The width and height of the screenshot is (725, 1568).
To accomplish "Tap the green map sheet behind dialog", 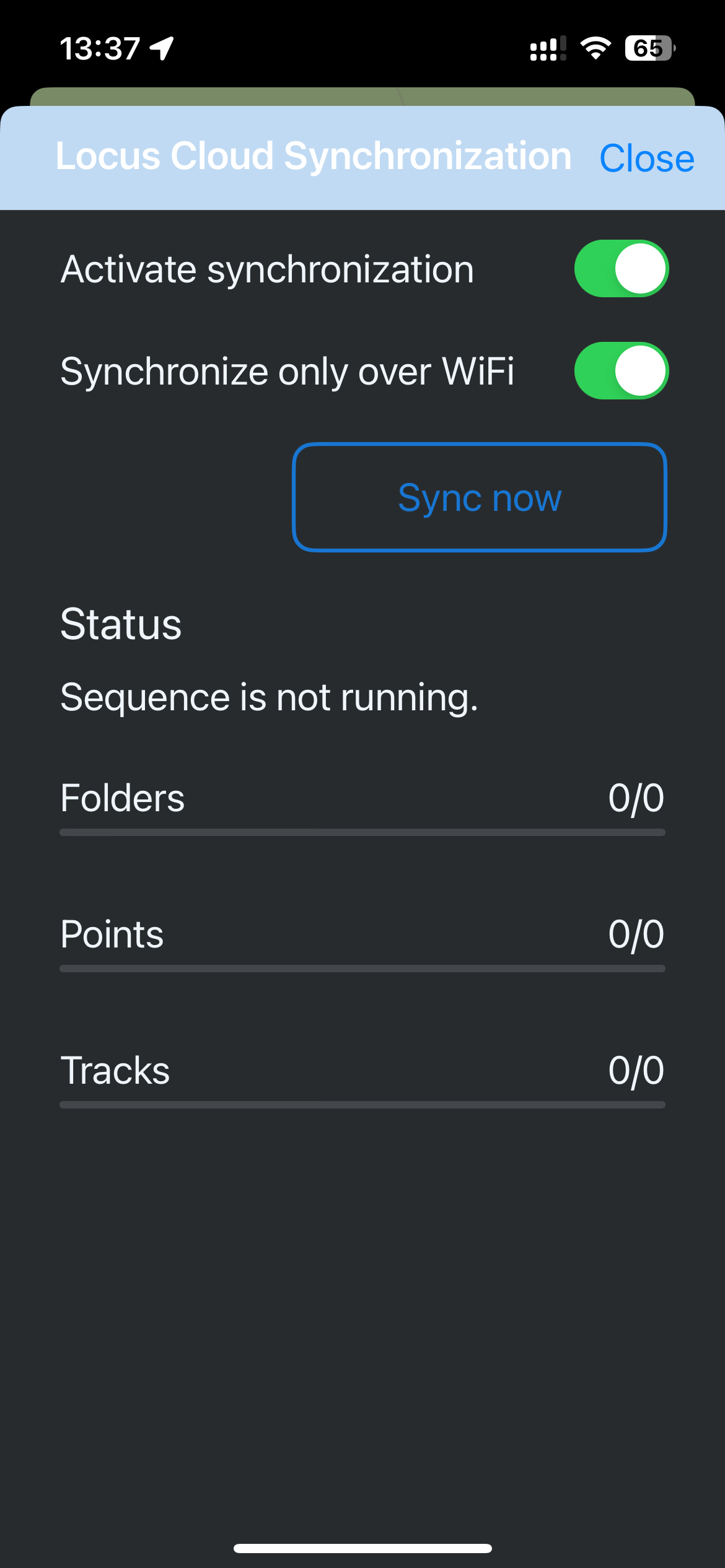I will click(362, 96).
